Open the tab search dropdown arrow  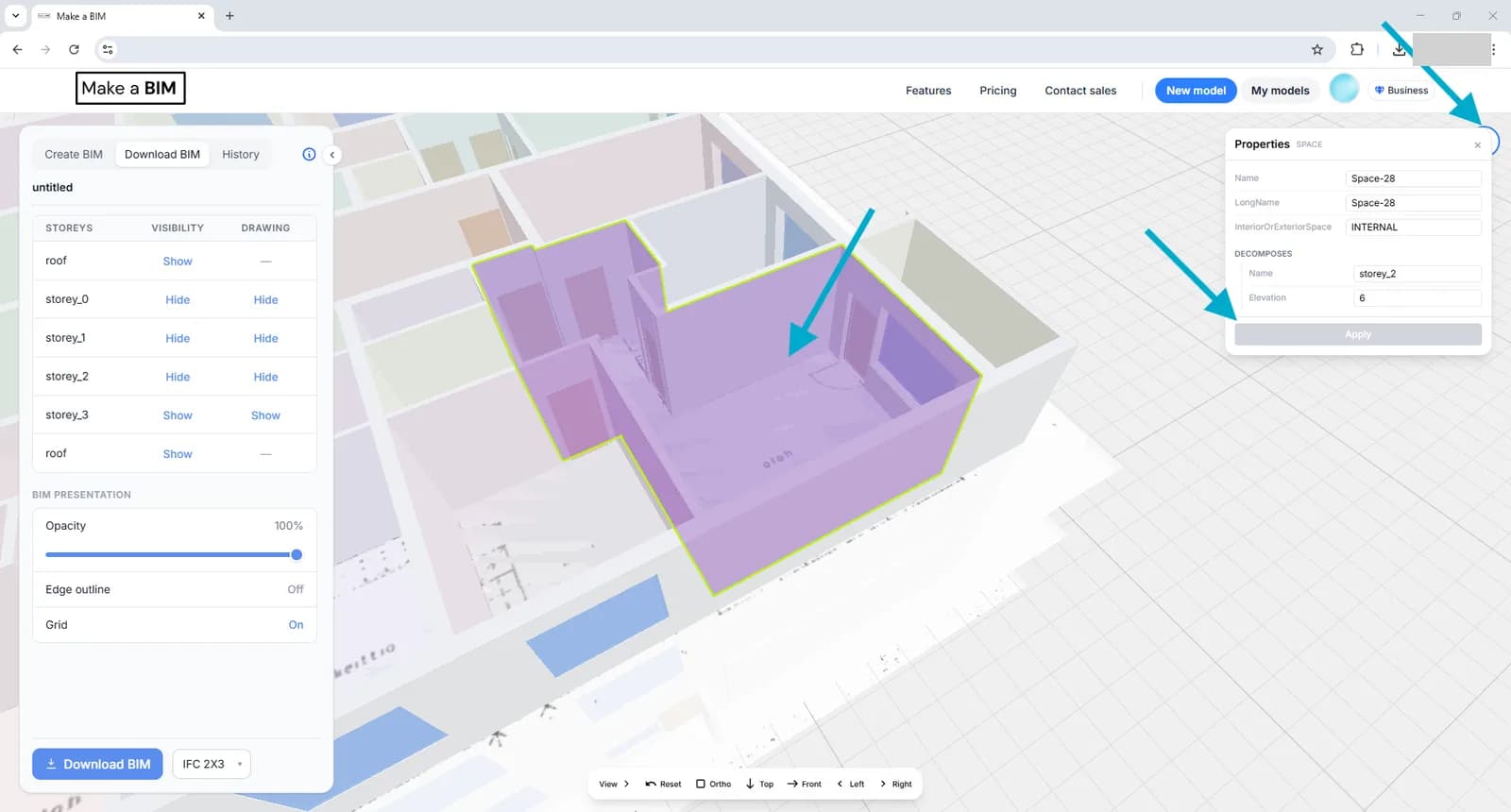tap(15, 15)
